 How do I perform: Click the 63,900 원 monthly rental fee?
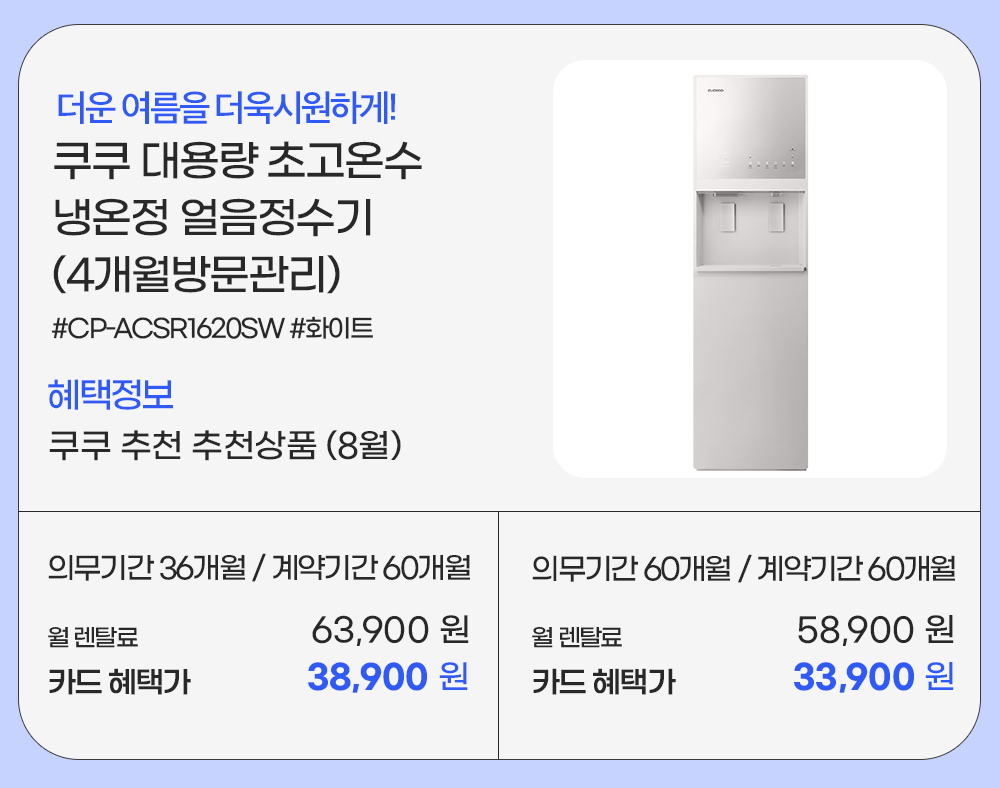tap(390, 631)
